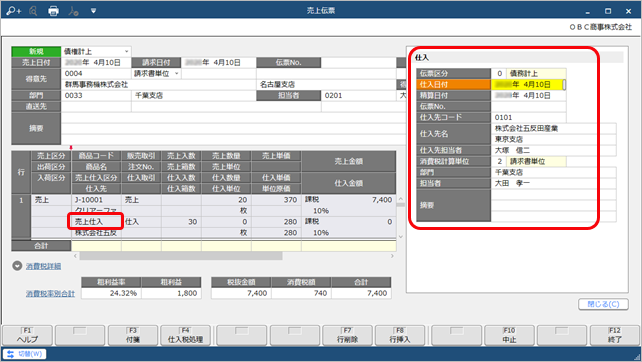Open the print preview icon in title bar
642x362 pixels.
pos(34,11)
